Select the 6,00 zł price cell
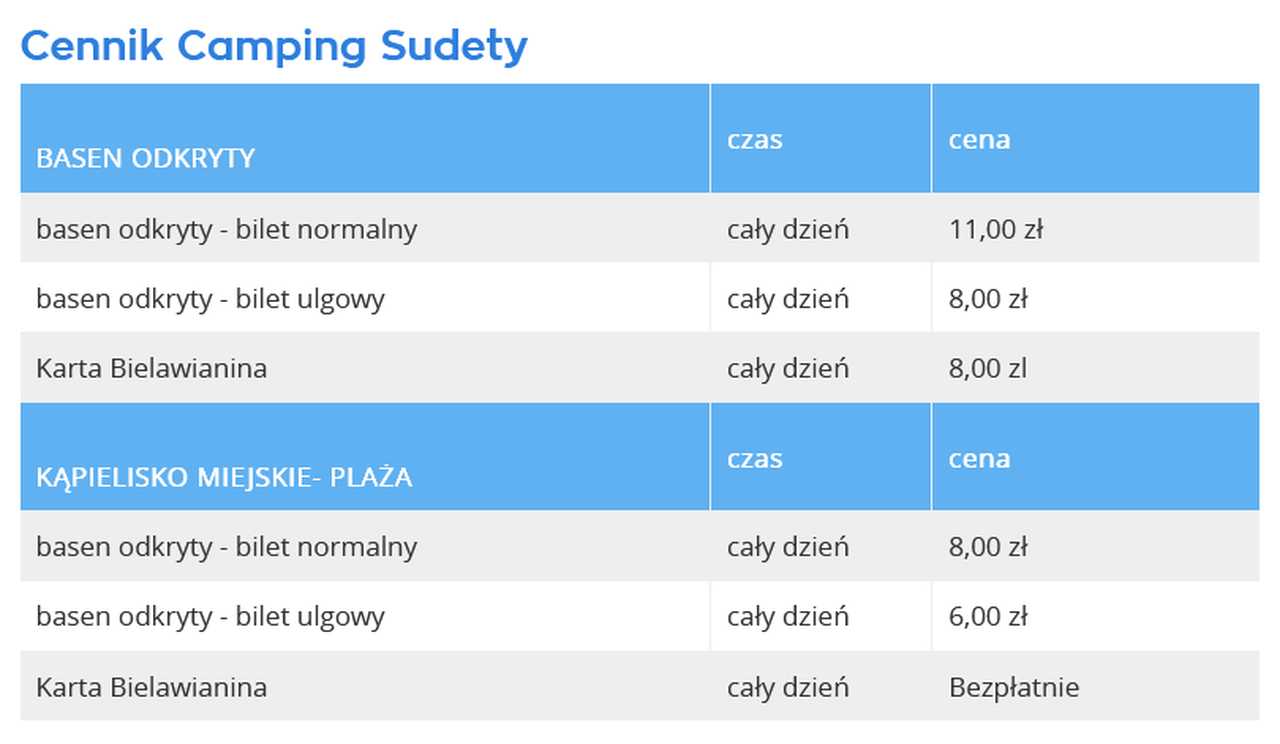Screen dimensions: 1280x744 [1095, 616]
